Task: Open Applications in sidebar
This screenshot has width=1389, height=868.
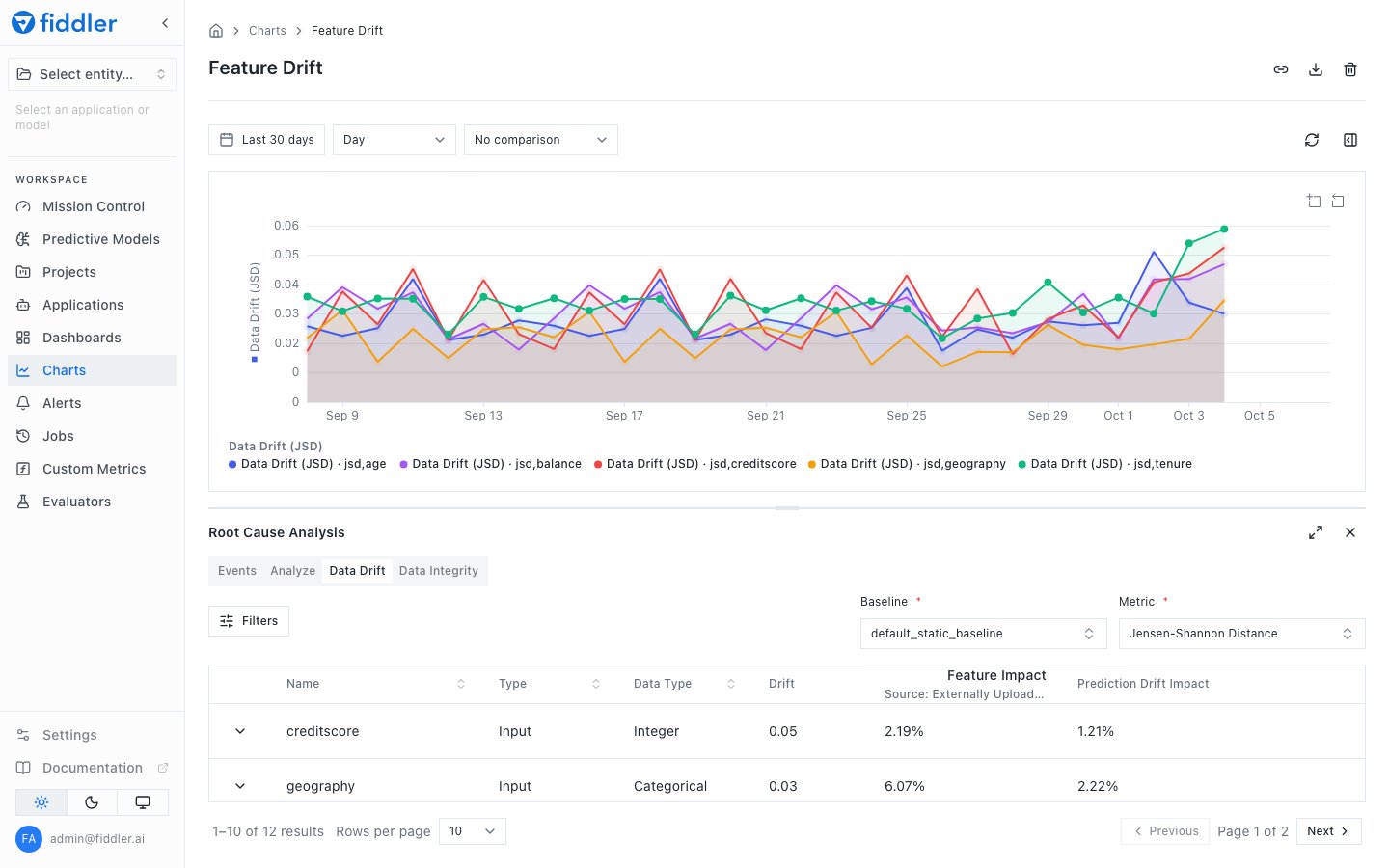Action: click(92, 305)
